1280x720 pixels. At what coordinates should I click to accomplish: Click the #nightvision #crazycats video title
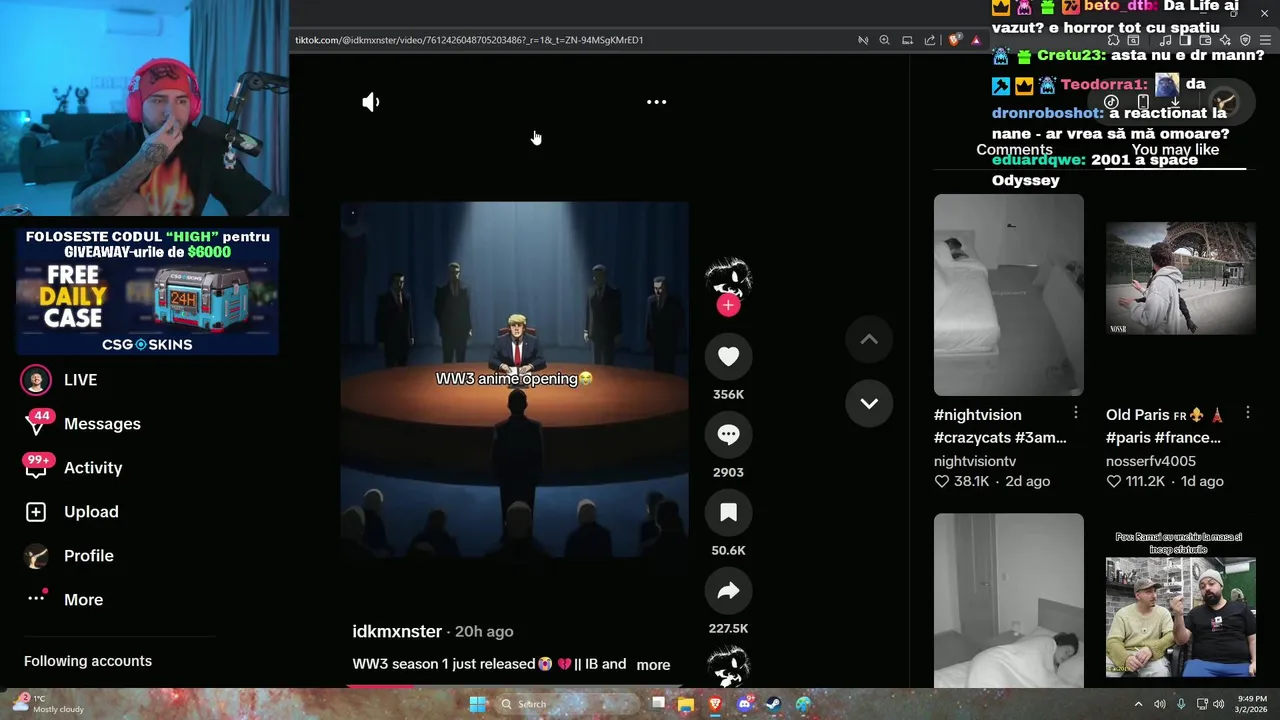(1000, 426)
